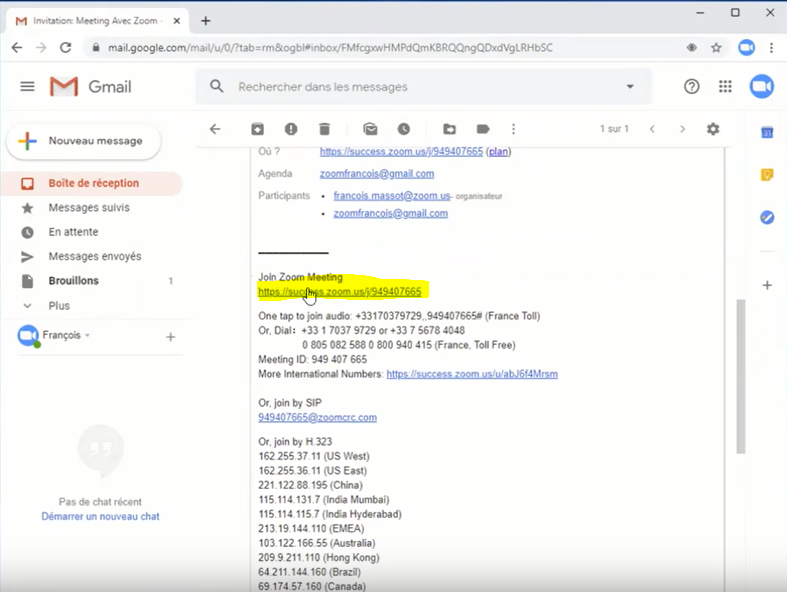Screen dimensions: 787x592
Task: Click francois.massot@zoom.us participant link
Action: coord(391,196)
